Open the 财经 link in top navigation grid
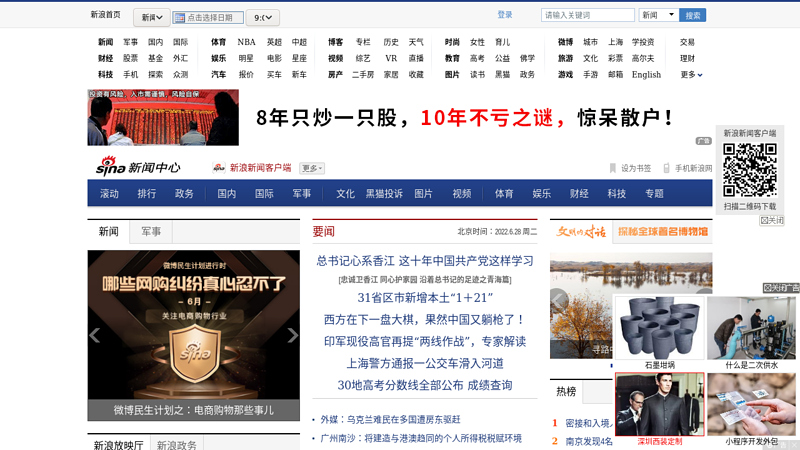Viewport: 800px width, 450px height. (106, 58)
